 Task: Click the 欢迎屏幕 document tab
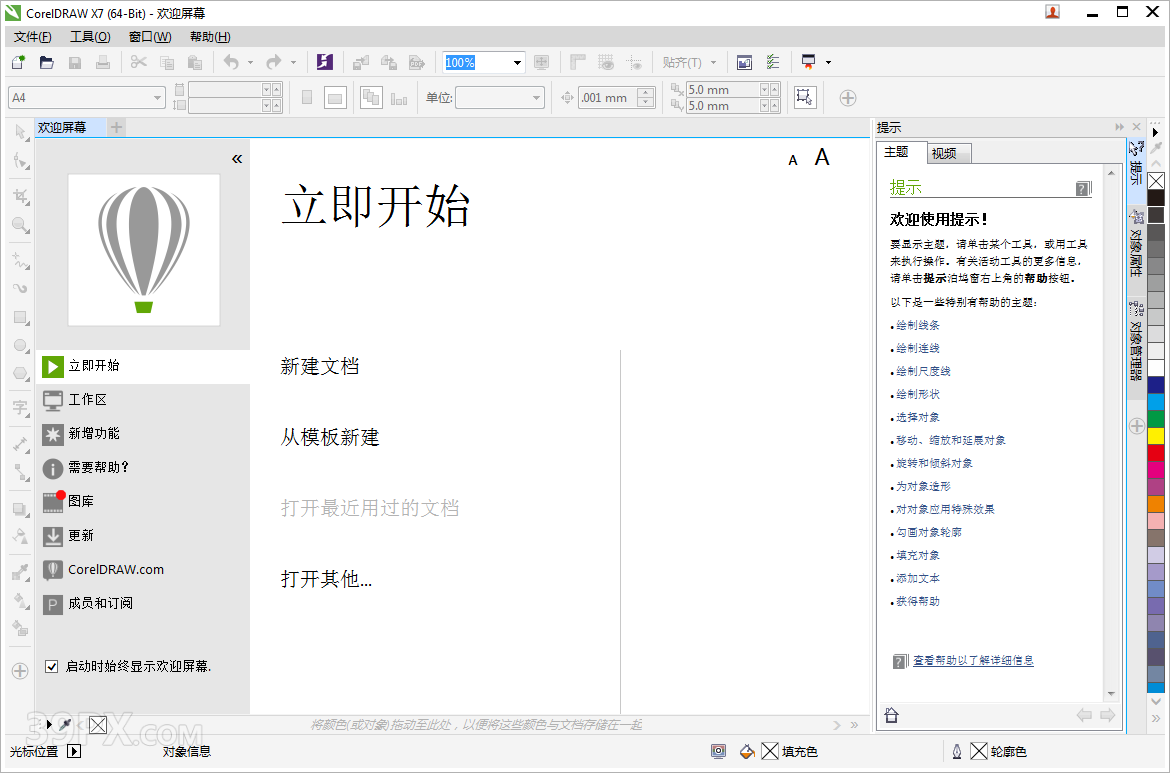[70, 128]
